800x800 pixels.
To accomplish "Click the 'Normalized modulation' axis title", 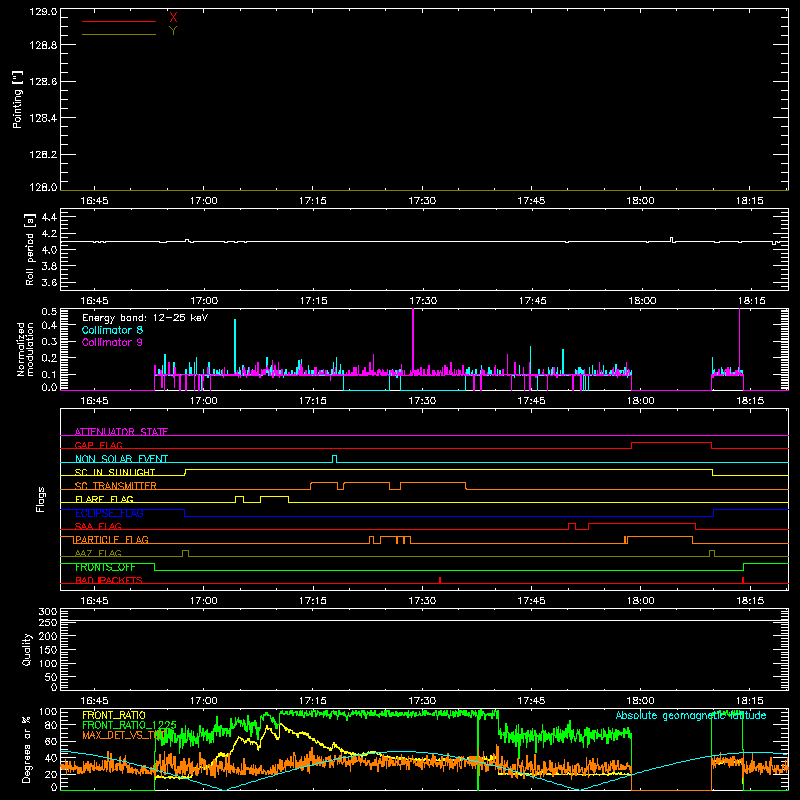I will [25, 349].
